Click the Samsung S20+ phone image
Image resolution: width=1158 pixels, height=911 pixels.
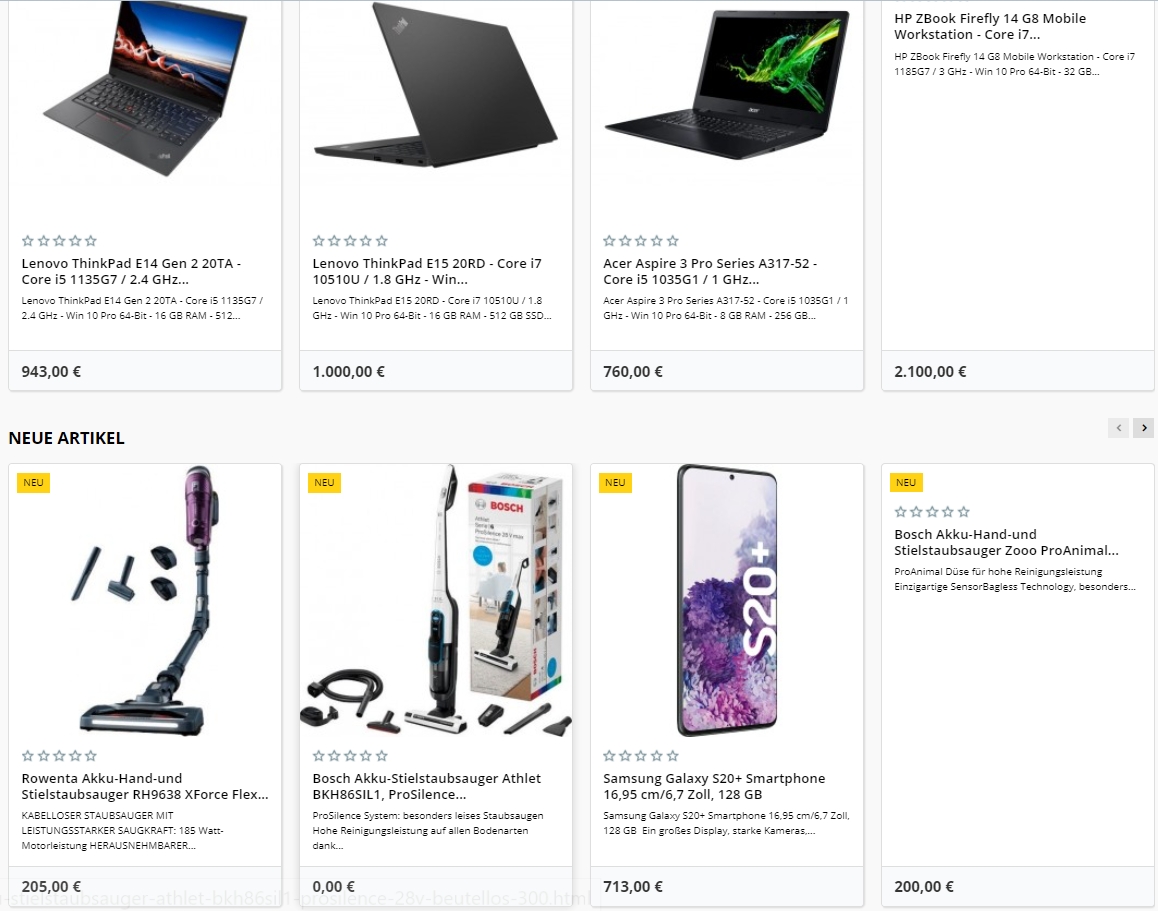click(x=727, y=601)
